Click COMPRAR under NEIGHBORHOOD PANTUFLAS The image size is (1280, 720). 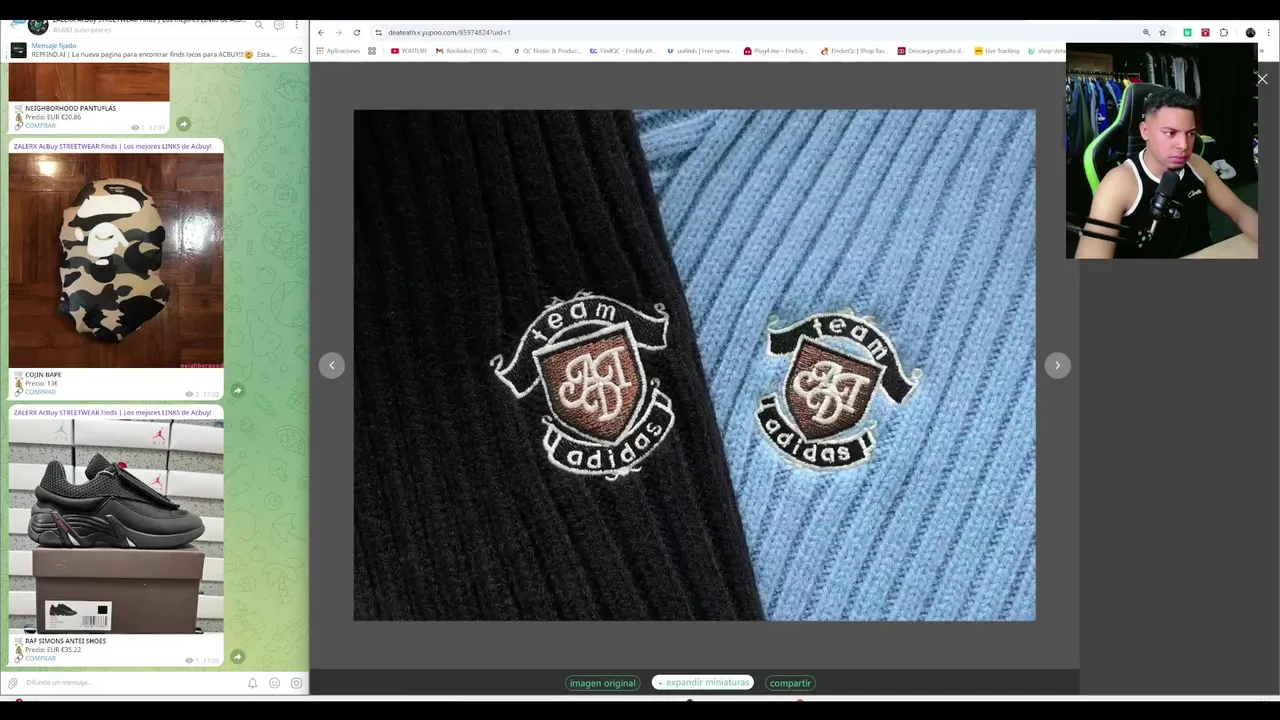tap(40, 126)
